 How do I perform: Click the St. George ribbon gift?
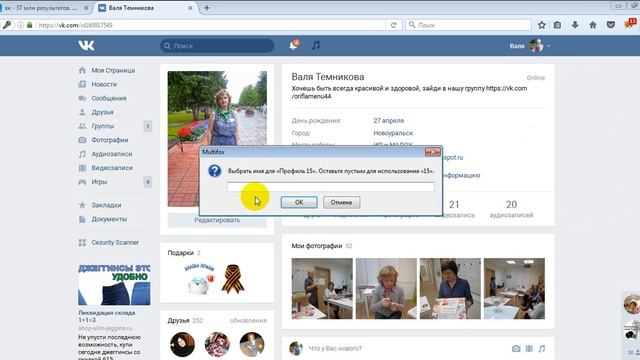pos(233,279)
